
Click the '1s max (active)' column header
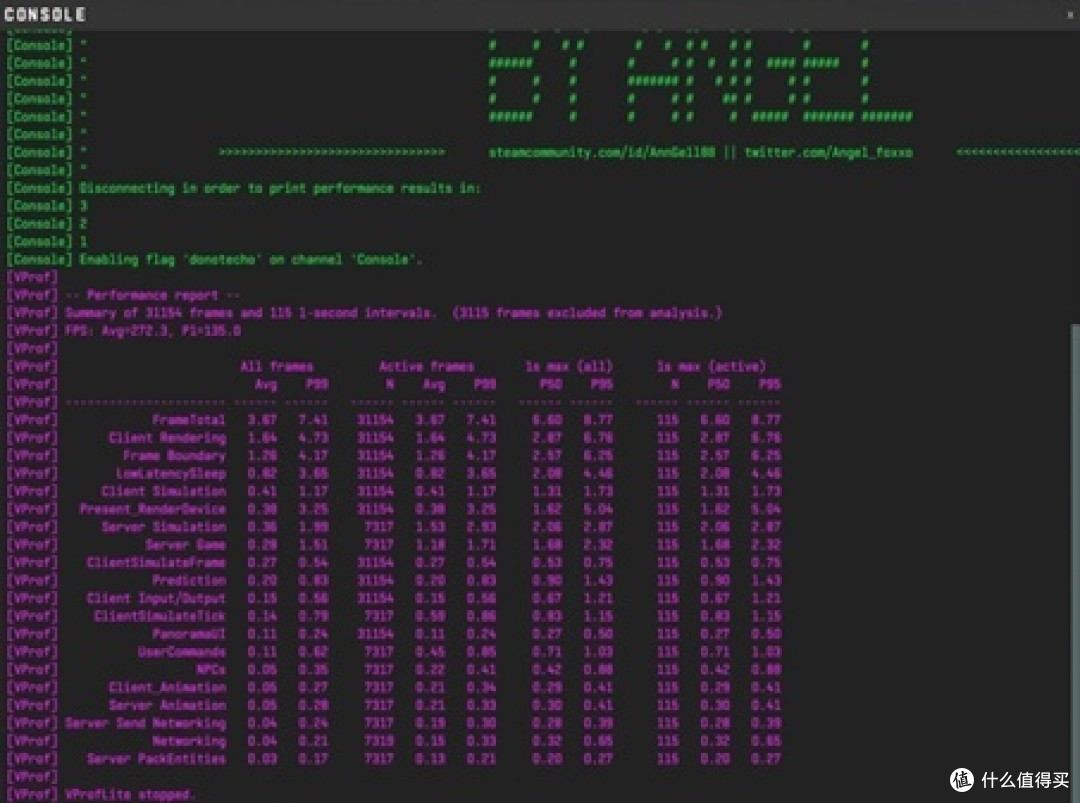(x=712, y=366)
